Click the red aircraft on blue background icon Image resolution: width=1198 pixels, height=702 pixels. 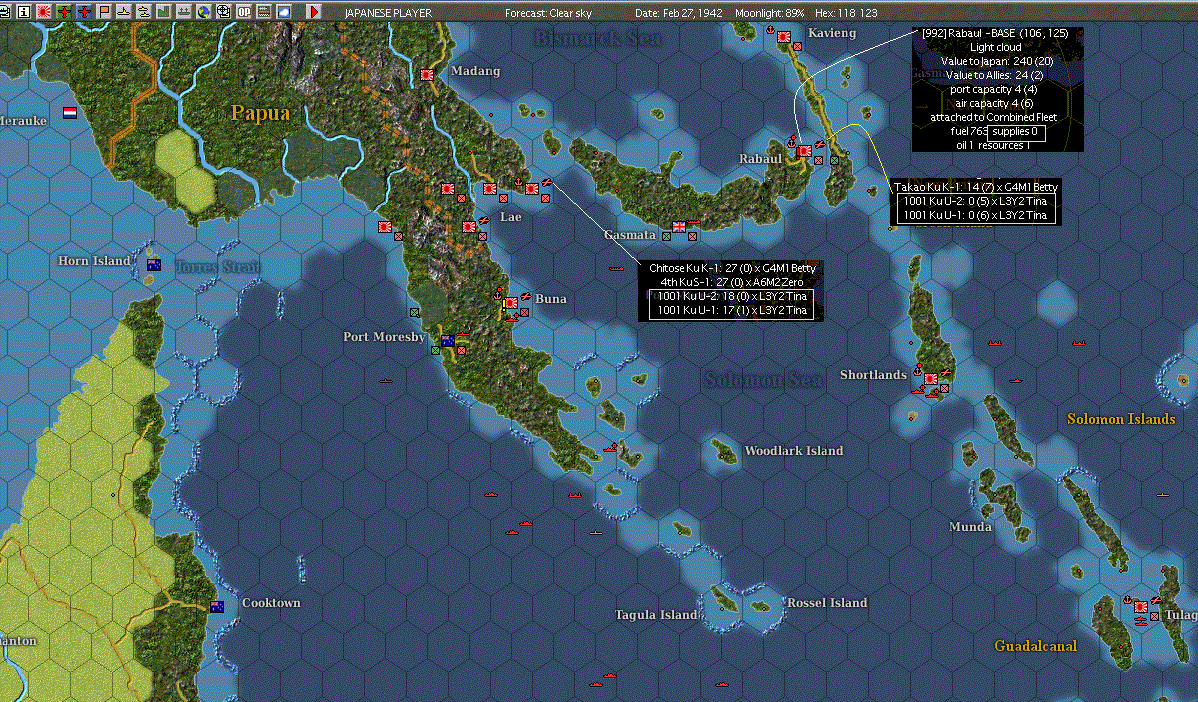83,11
